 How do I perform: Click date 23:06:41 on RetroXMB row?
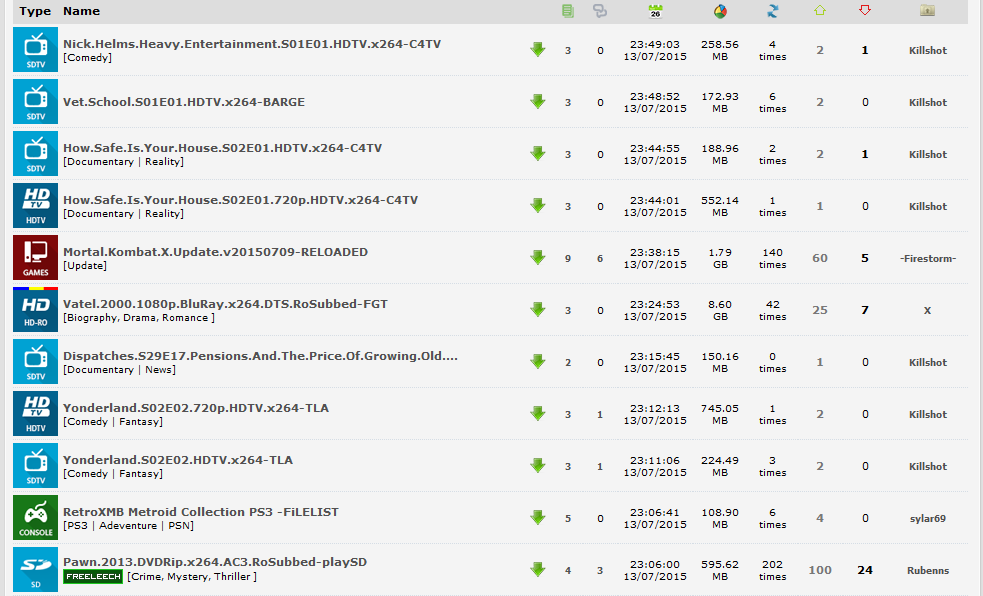tap(655, 518)
